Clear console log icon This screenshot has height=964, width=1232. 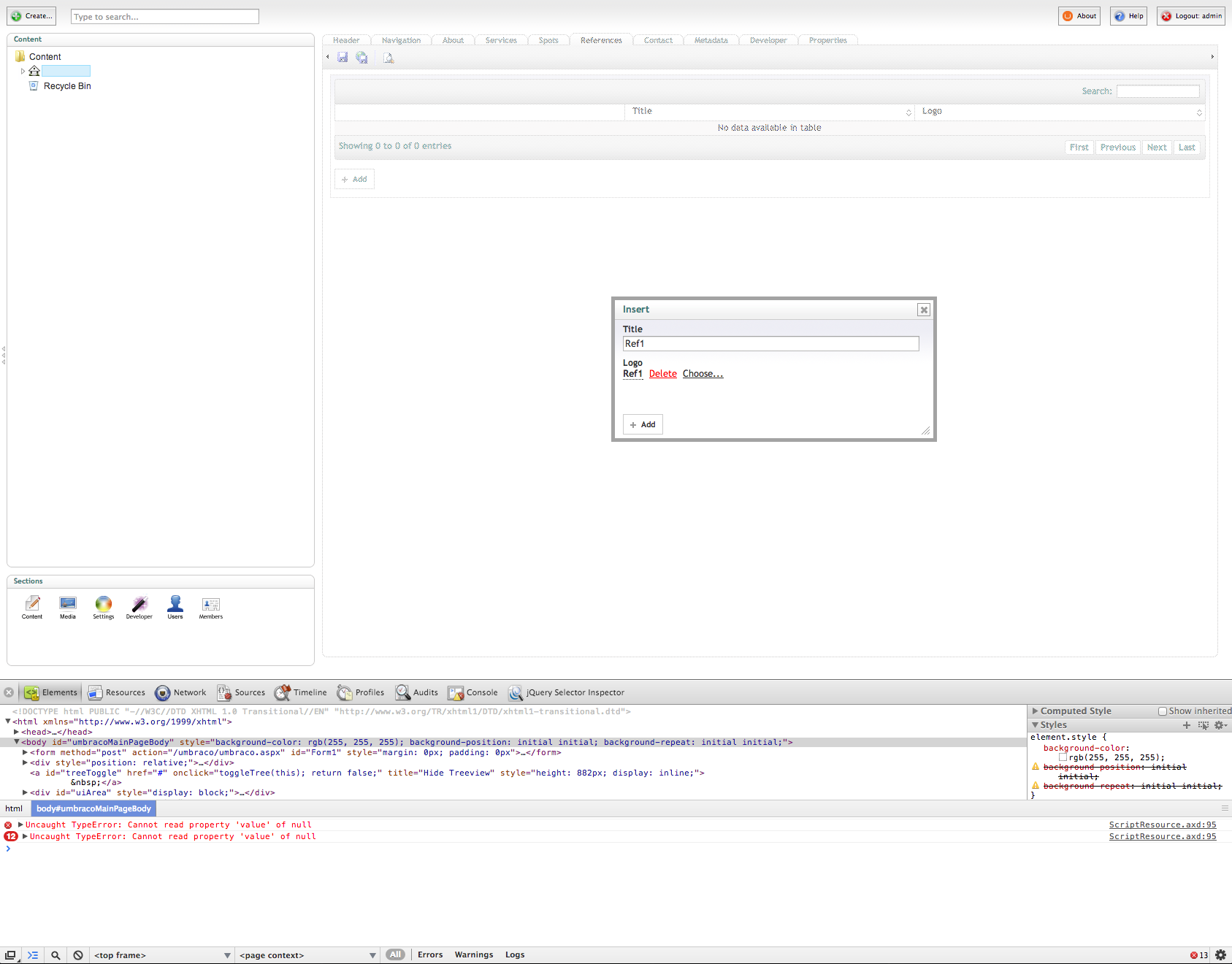(78, 955)
